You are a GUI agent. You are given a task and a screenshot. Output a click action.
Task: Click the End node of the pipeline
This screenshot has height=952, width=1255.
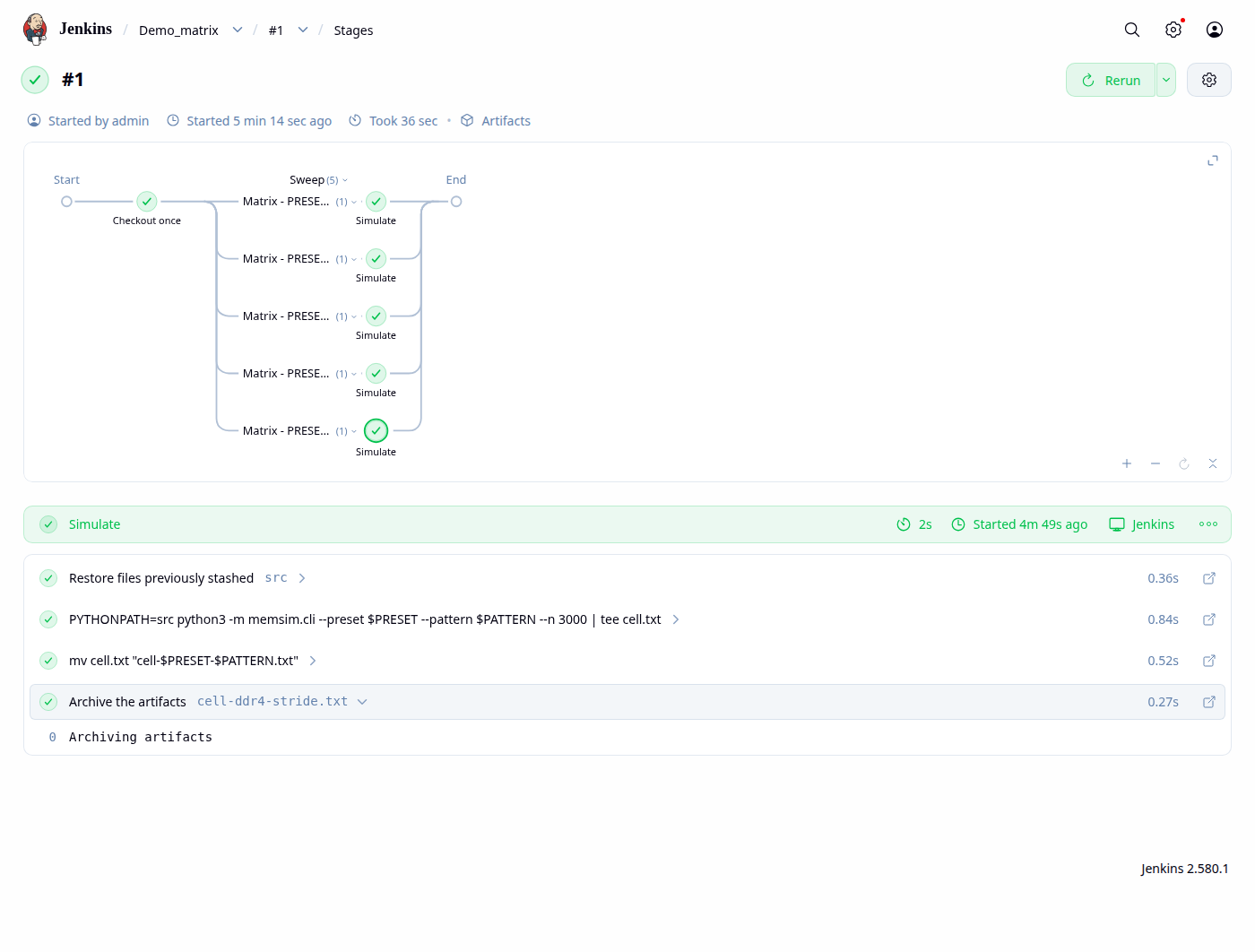click(456, 202)
